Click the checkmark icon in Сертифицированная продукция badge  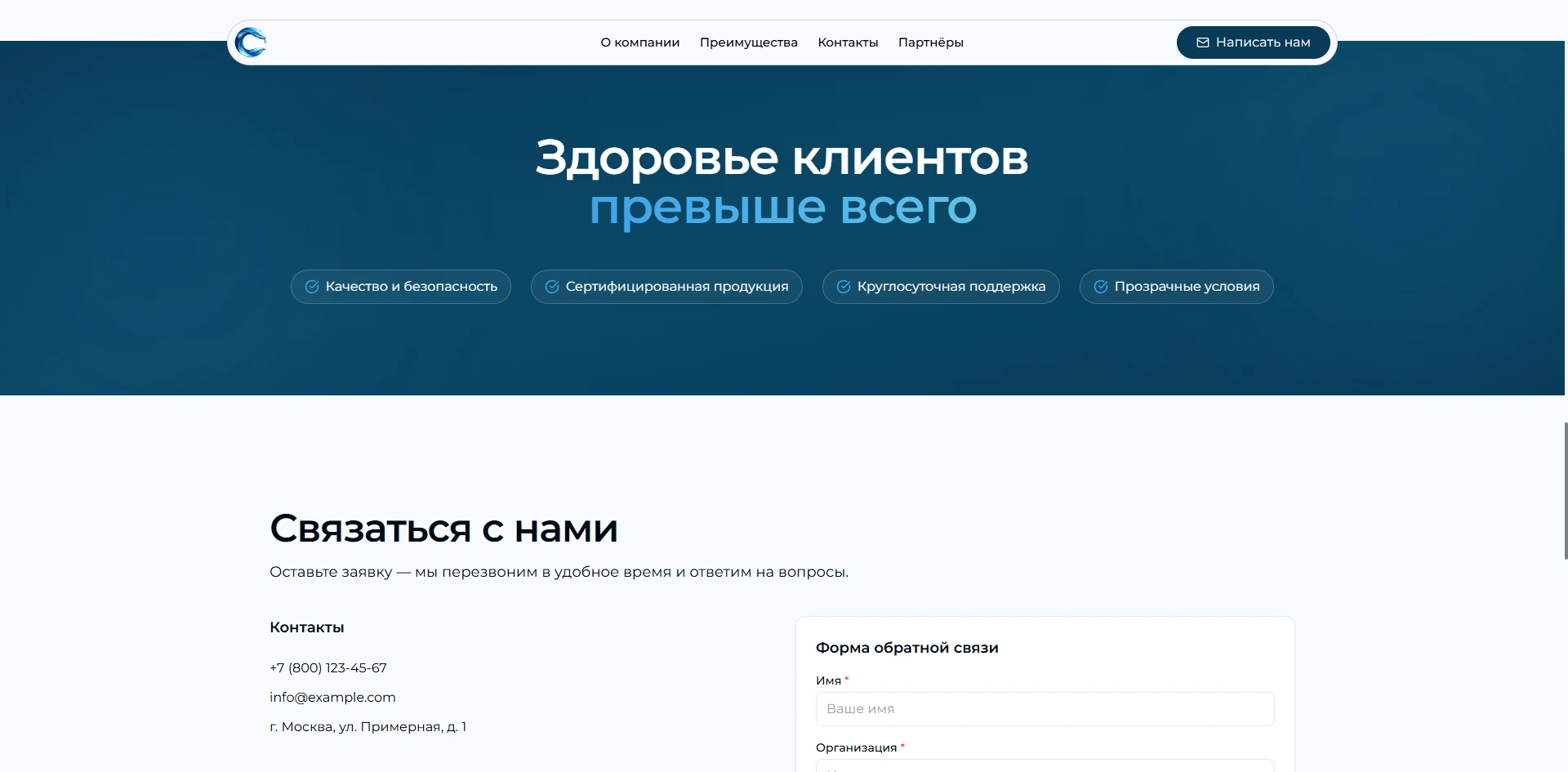coord(551,287)
